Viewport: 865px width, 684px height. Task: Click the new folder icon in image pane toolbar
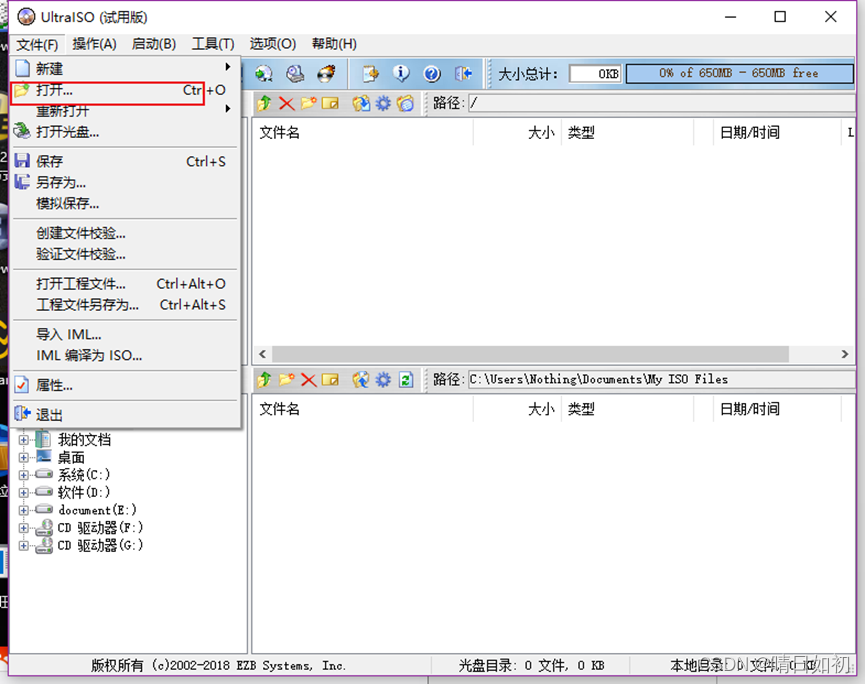308,103
